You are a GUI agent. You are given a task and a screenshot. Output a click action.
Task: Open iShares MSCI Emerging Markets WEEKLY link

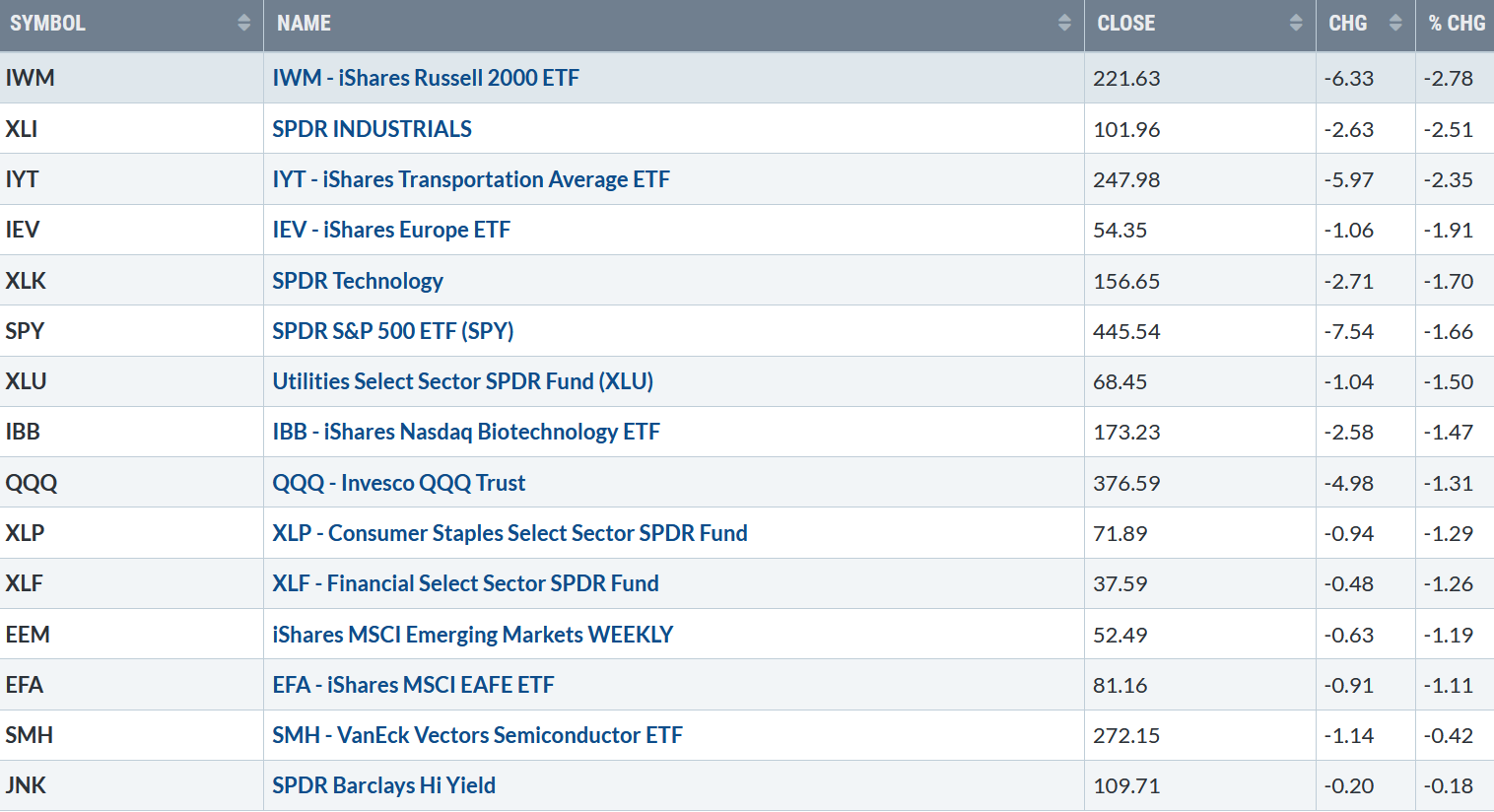point(473,635)
